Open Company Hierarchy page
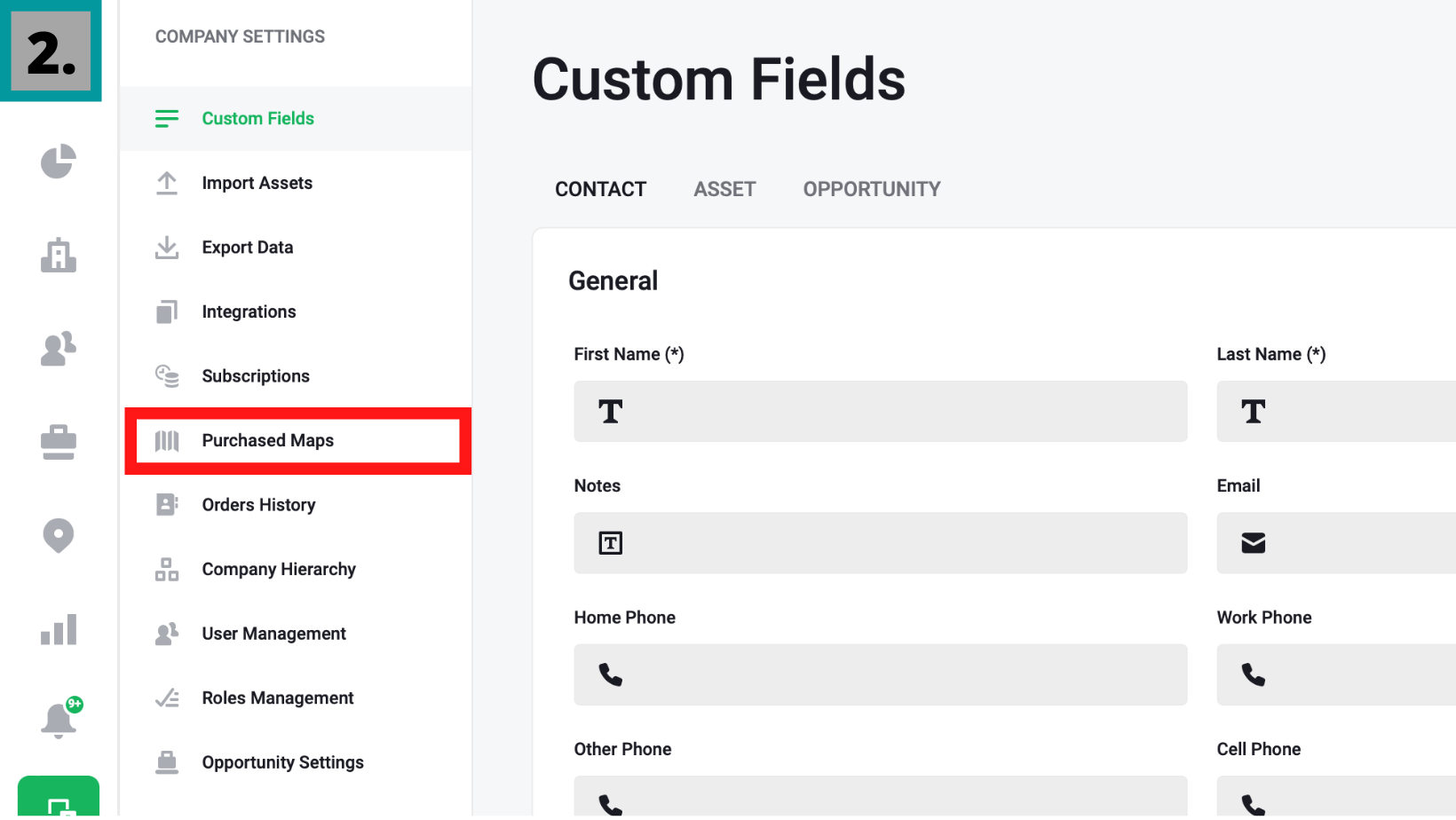The image size is (1456, 820). point(278,570)
